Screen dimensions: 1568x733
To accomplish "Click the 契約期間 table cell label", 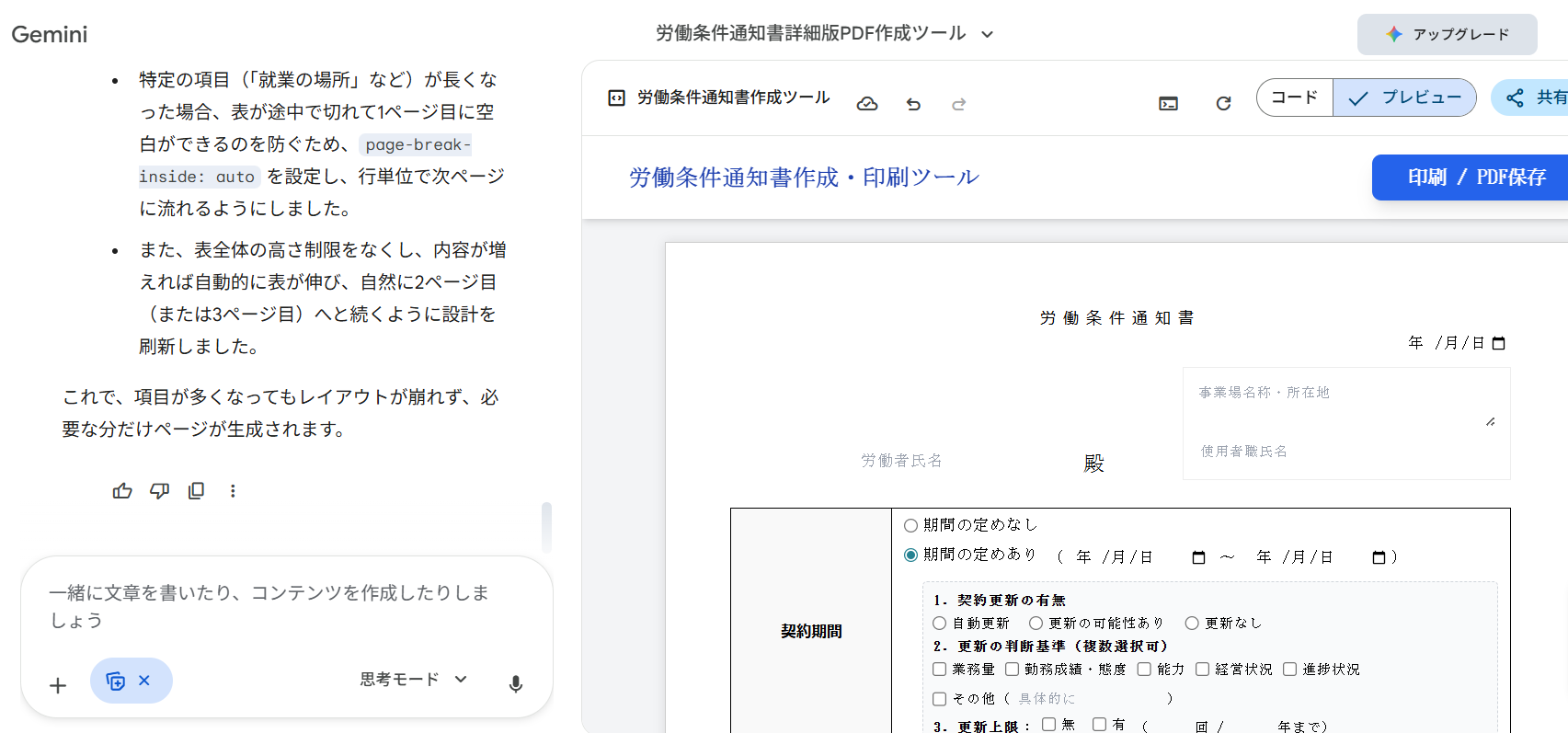I will [811, 631].
